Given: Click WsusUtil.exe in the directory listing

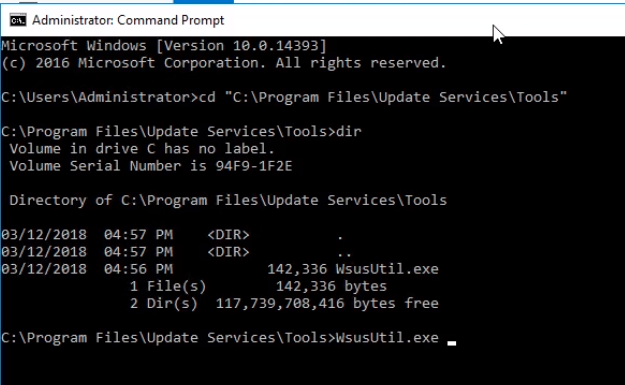Looking at the screenshot, I should coord(387,269).
